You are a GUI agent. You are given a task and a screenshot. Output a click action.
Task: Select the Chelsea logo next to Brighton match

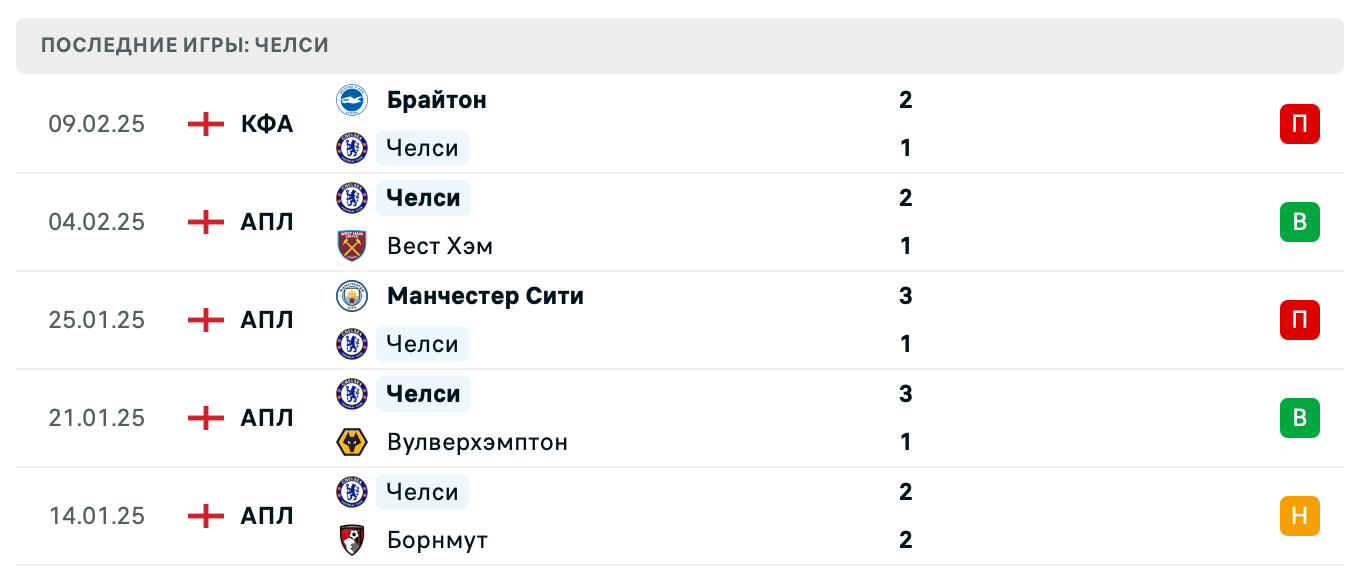tap(352, 148)
